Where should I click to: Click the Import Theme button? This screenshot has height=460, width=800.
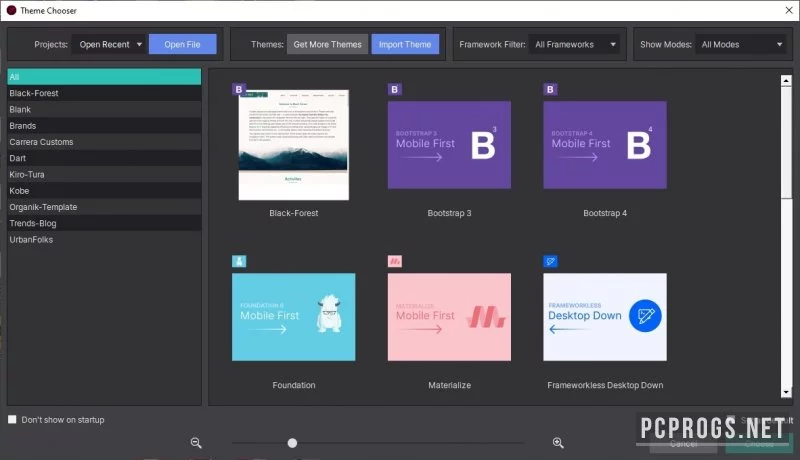pos(405,44)
